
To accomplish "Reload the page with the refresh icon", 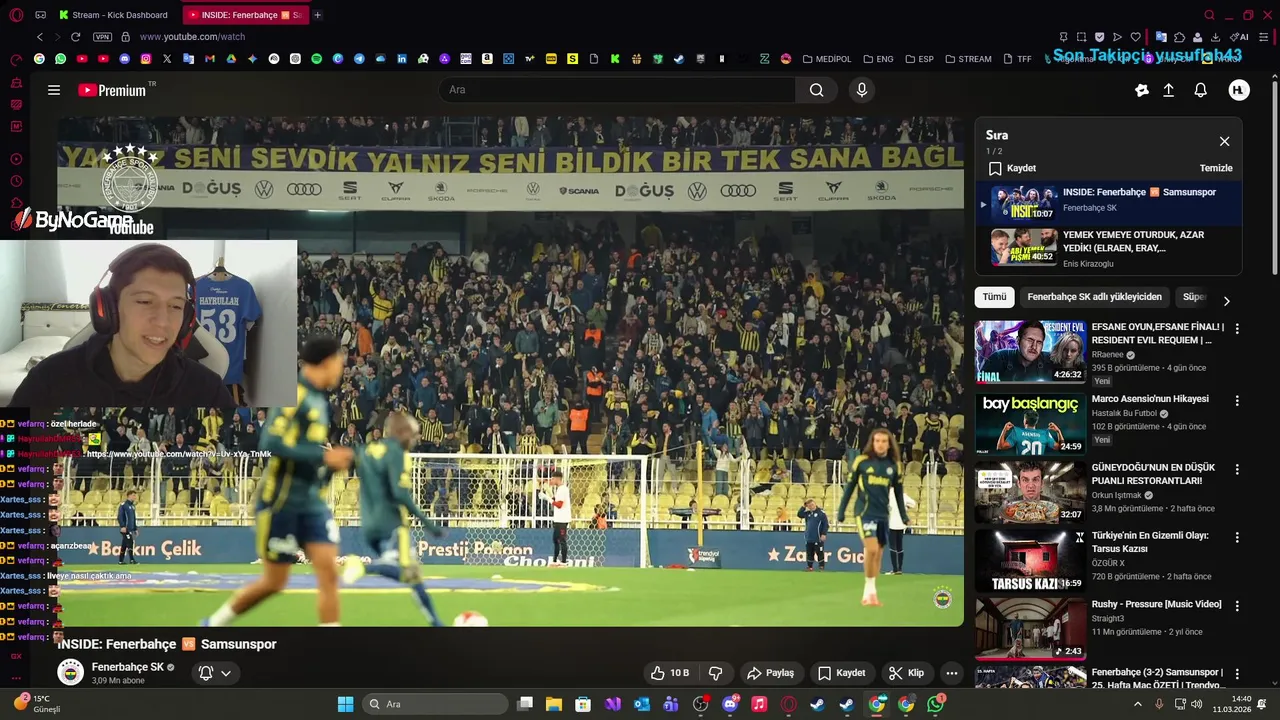I will tap(75, 37).
